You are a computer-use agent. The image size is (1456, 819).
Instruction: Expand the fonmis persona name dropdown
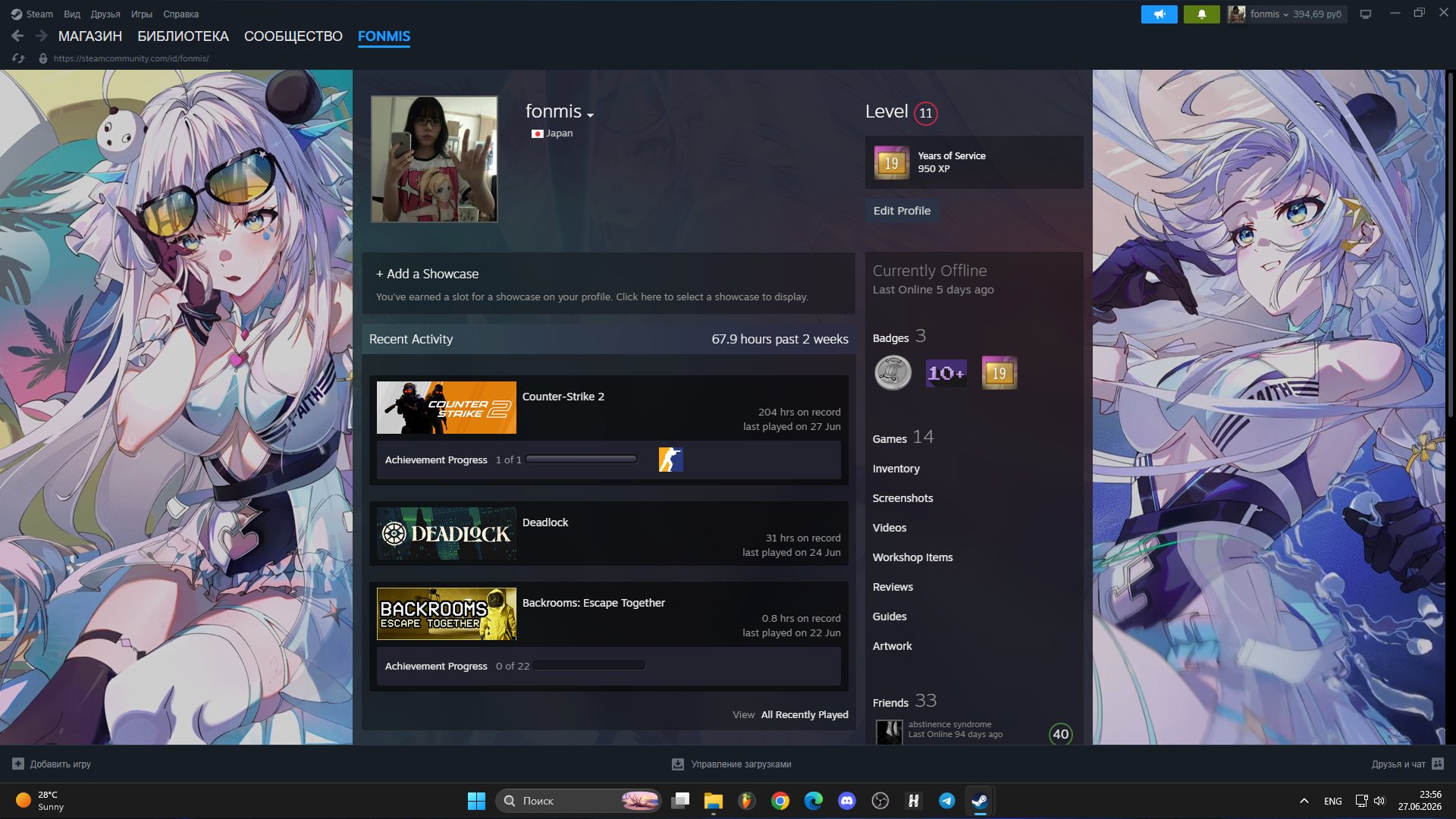[x=590, y=115]
